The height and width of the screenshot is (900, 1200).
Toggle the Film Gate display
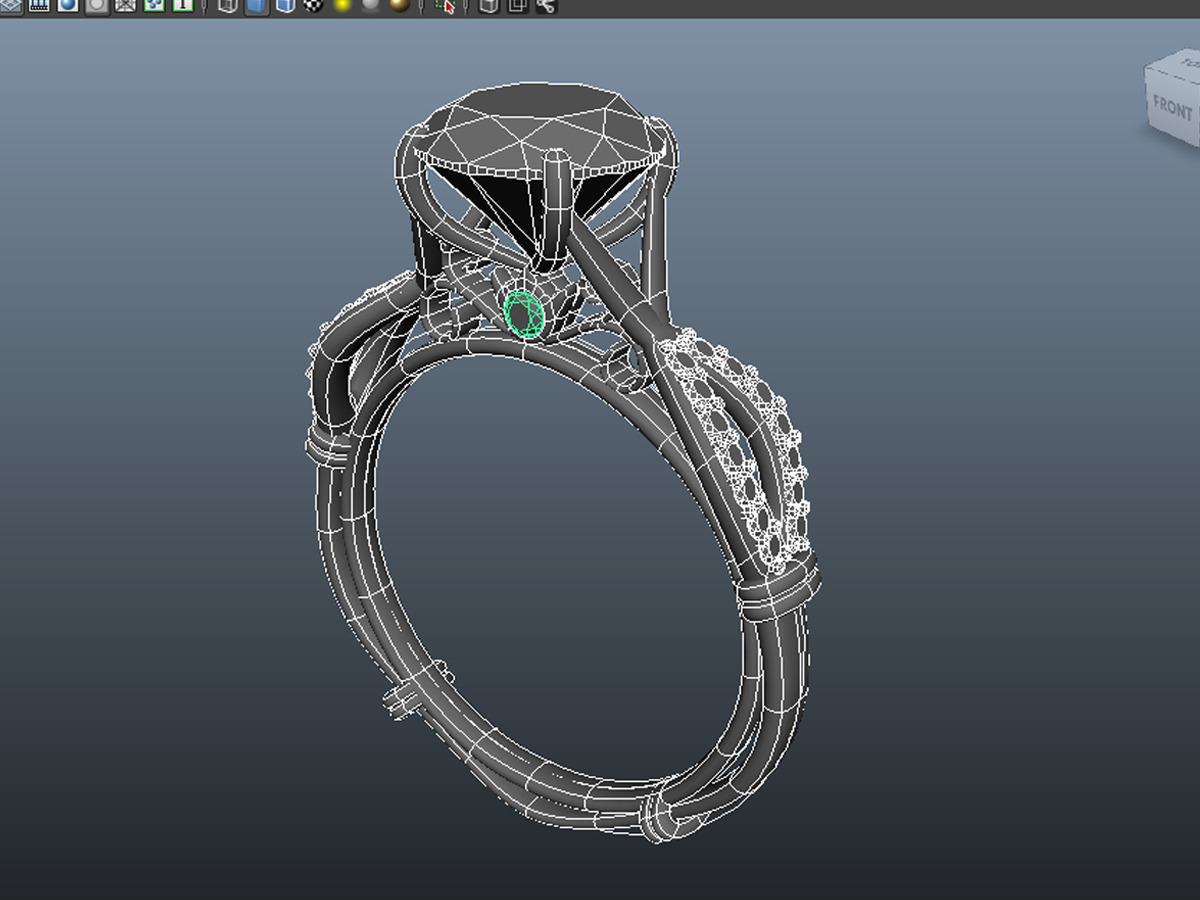(39, 5)
